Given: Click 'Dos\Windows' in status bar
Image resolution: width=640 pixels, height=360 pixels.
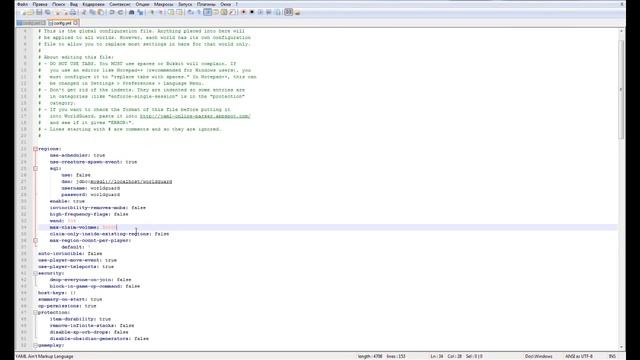Looking at the screenshot, I should pyautogui.click(x=538, y=356).
